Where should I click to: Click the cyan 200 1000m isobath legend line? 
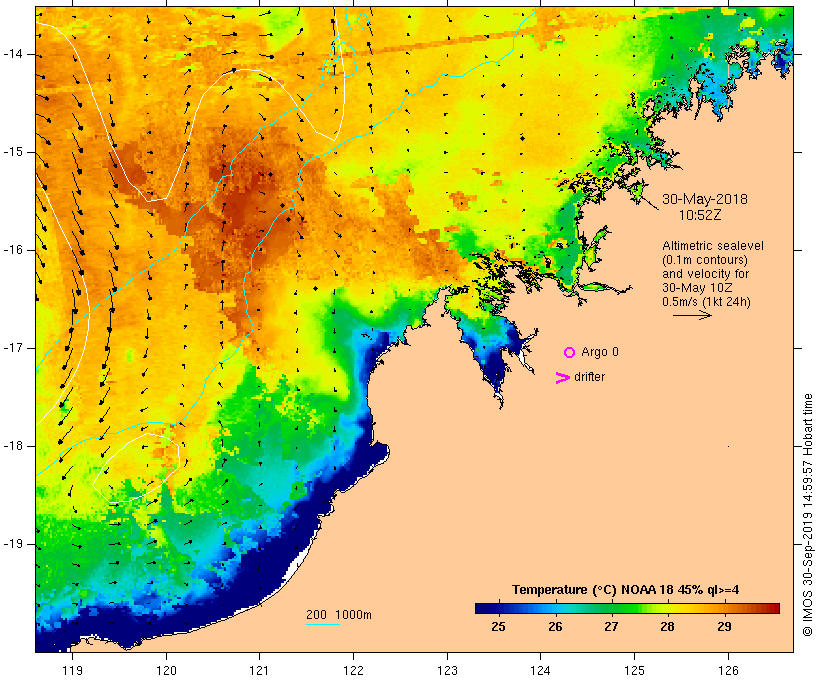pyautogui.click(x=323, y=624)
